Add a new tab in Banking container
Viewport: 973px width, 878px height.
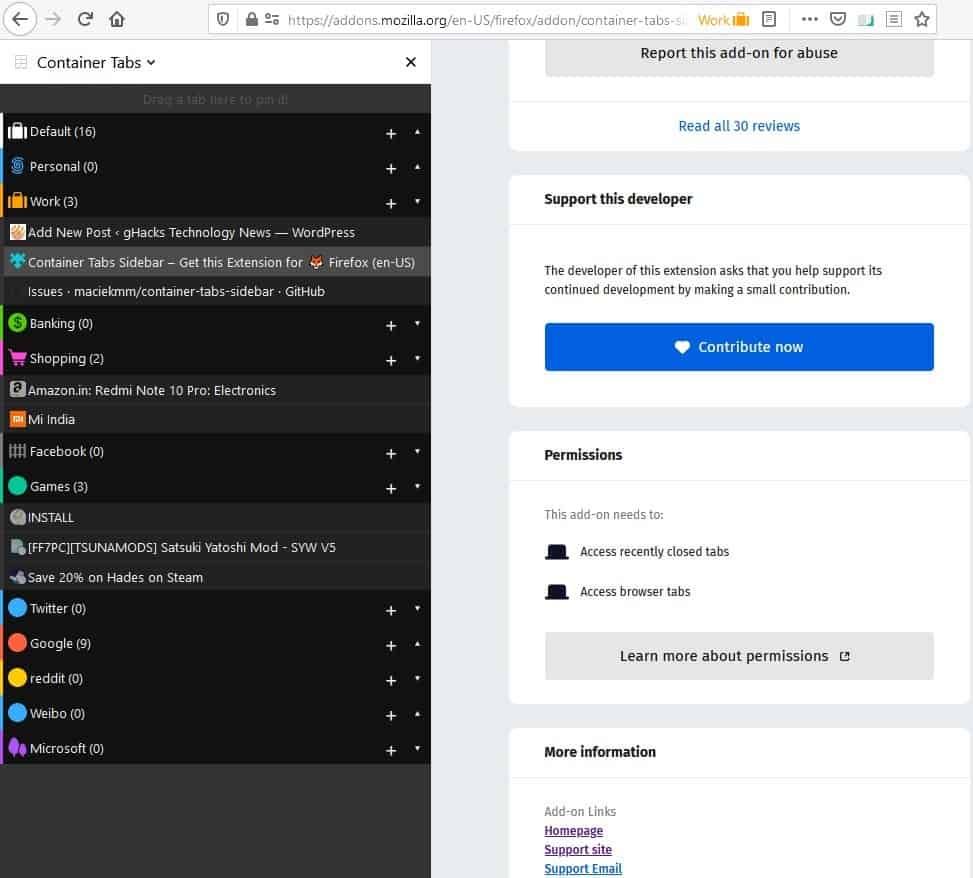tap(391, 326)
